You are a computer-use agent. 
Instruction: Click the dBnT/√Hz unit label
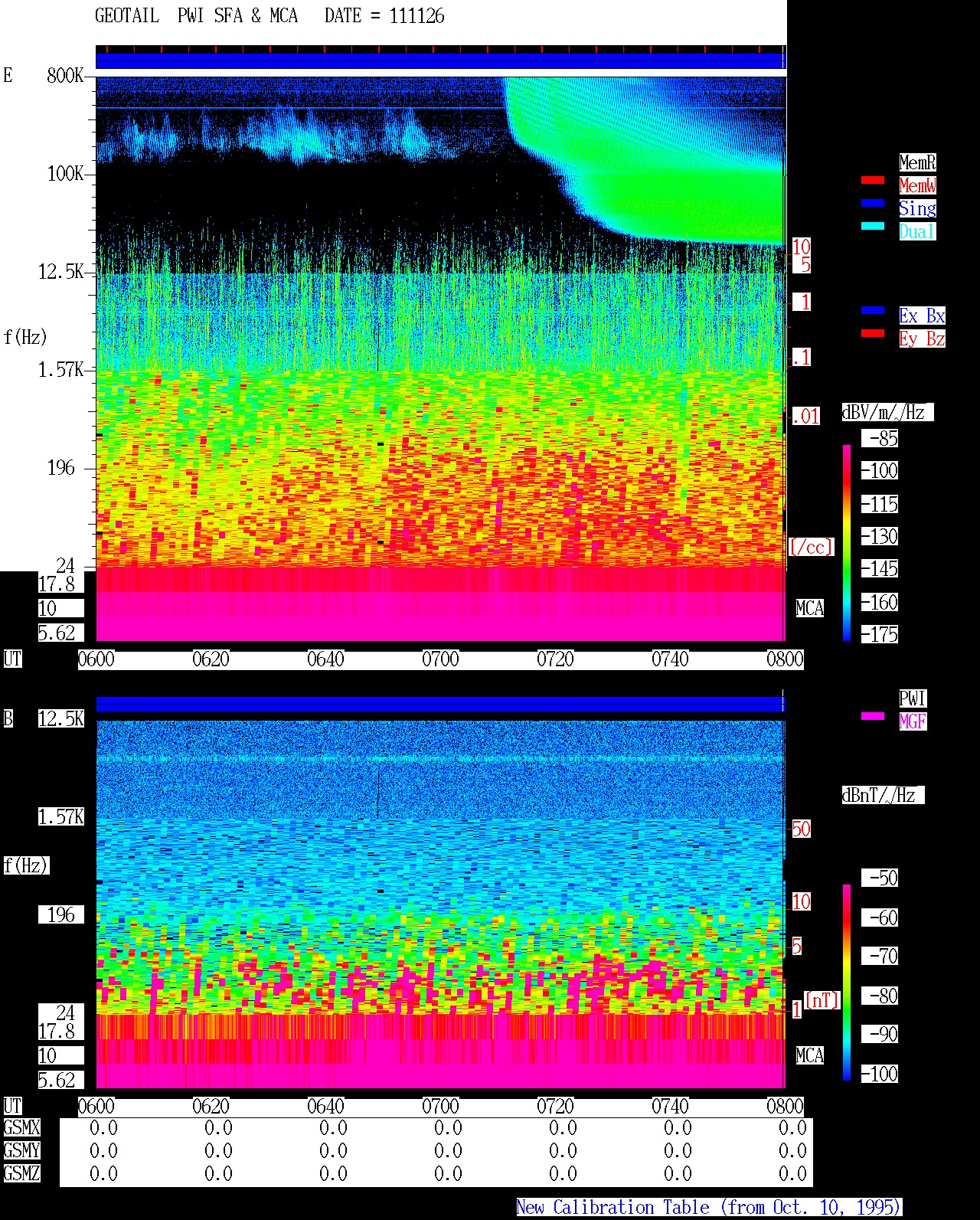[883, 795]
